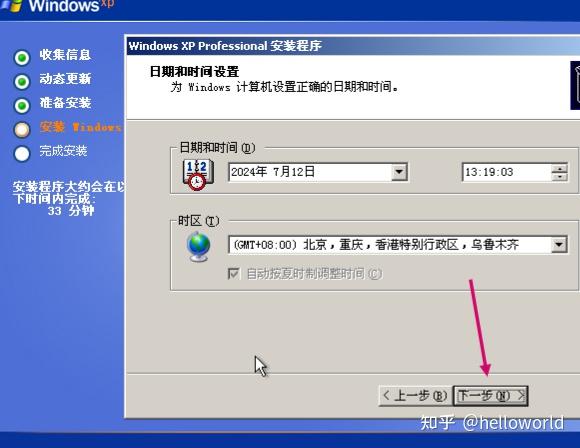The height and width of the screenshot is (448, 580).
Task: Click the 完成安装 step label
Action: tap(63, 151)
